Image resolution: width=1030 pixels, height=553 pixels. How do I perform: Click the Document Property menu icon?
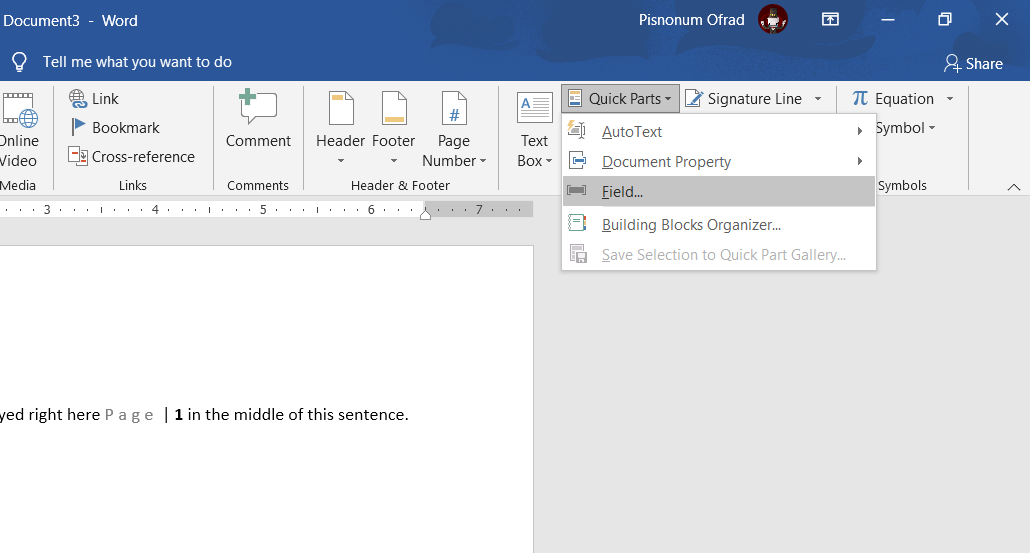point(577,160)
